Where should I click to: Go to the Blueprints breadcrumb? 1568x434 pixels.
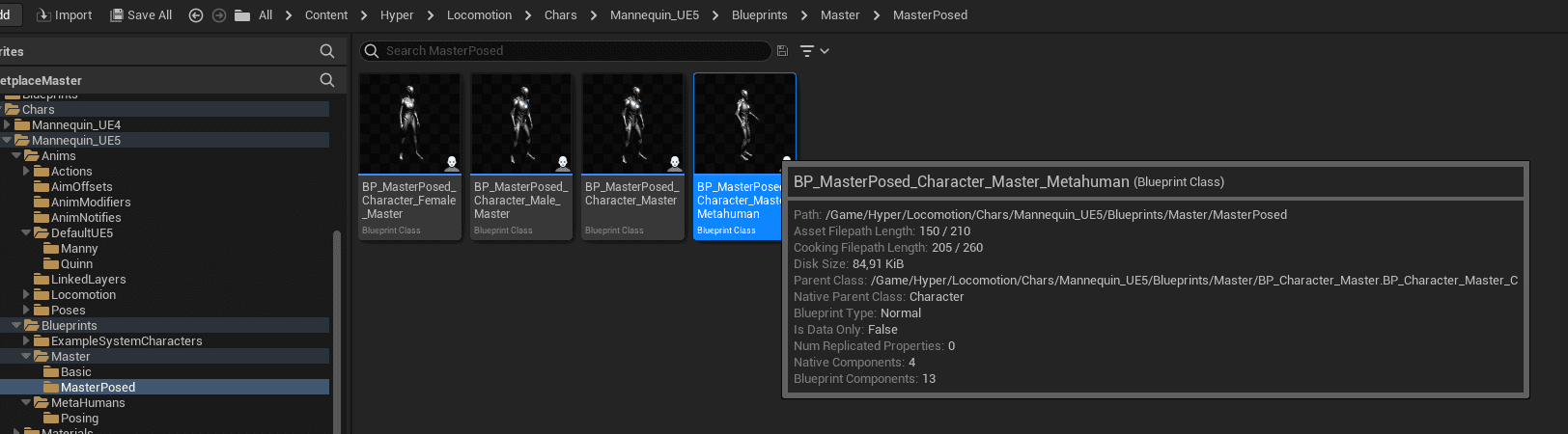click(x=759, y=15)
